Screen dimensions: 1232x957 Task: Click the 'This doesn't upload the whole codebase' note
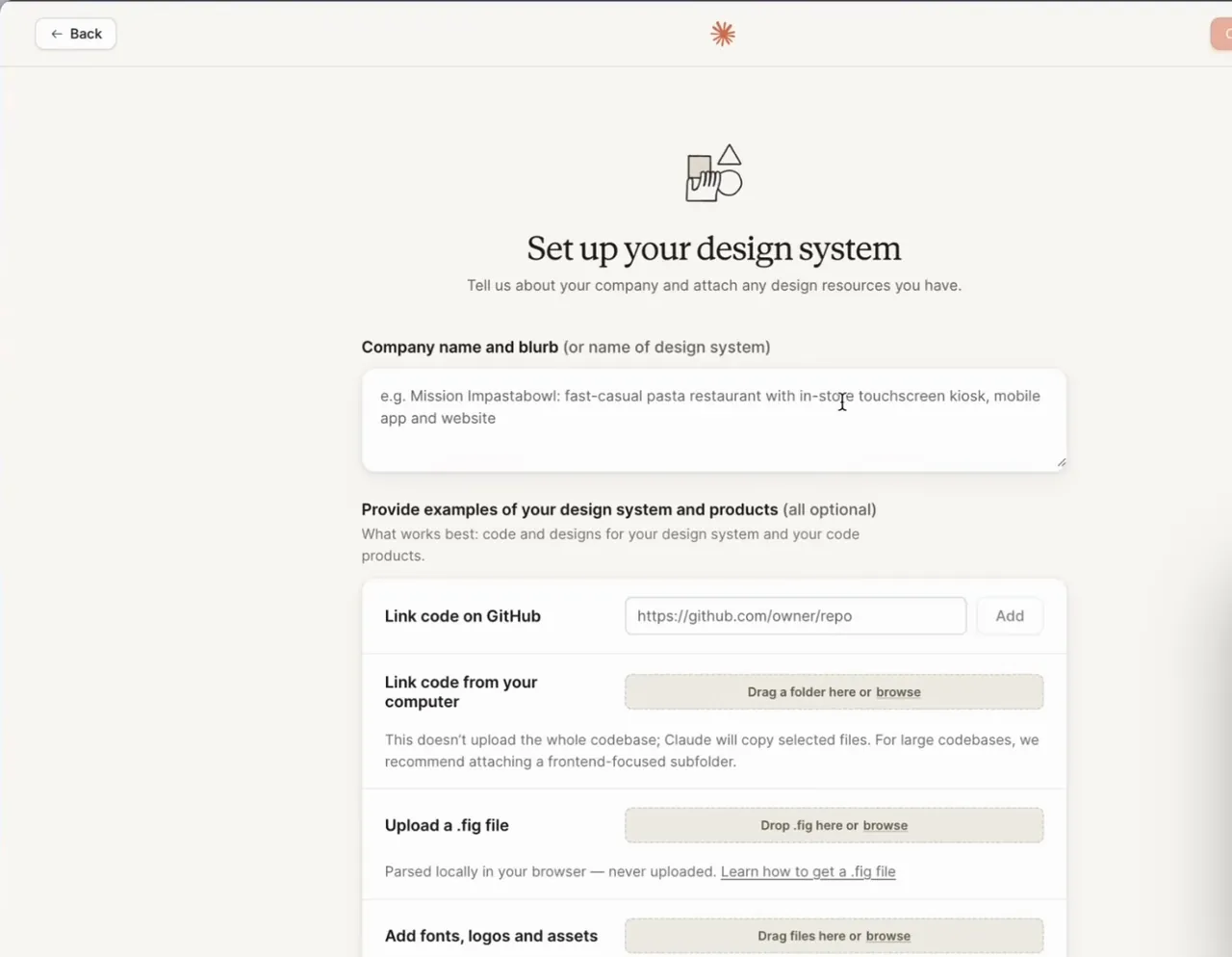(x=712, y=751)
